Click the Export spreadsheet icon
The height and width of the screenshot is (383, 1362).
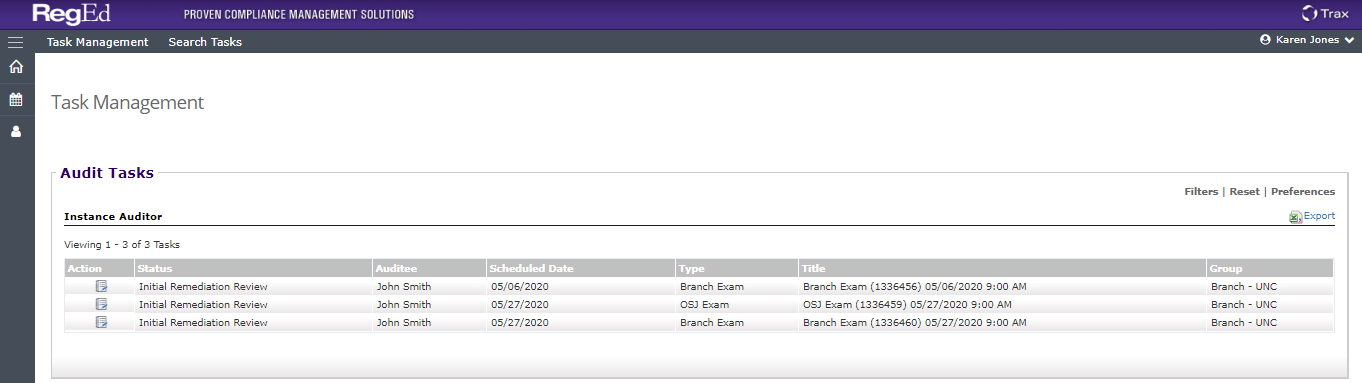point(1295,217)
